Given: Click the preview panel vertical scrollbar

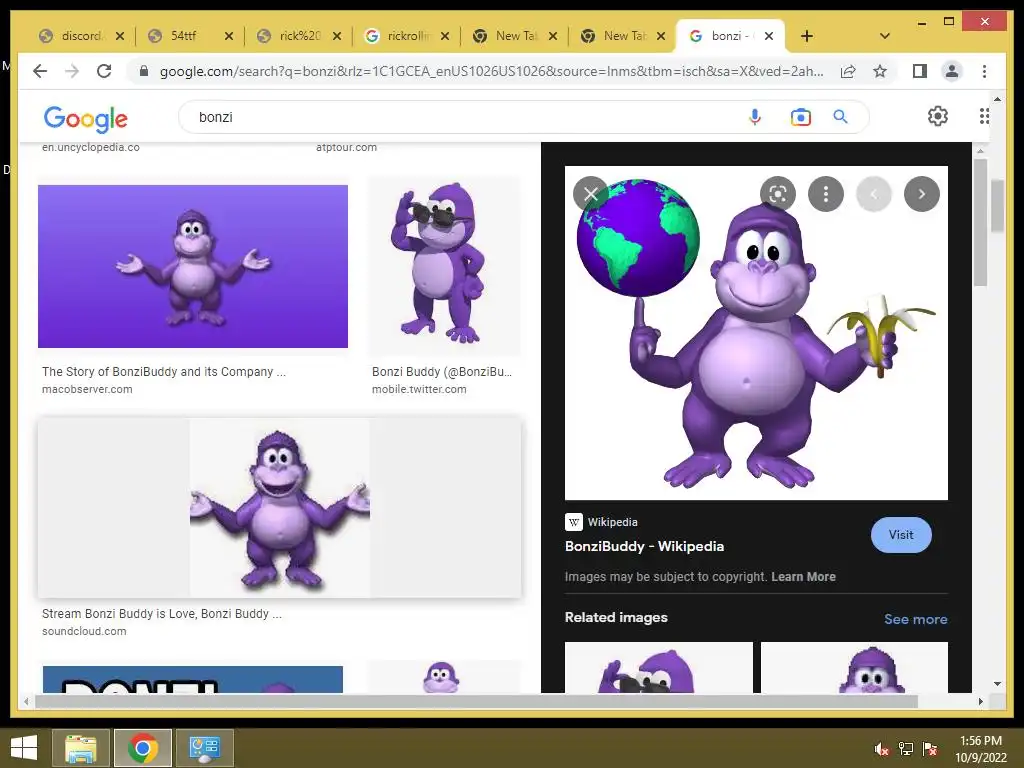Looking at the screenshot, I should pyautogui.click(x=980, y=222).
